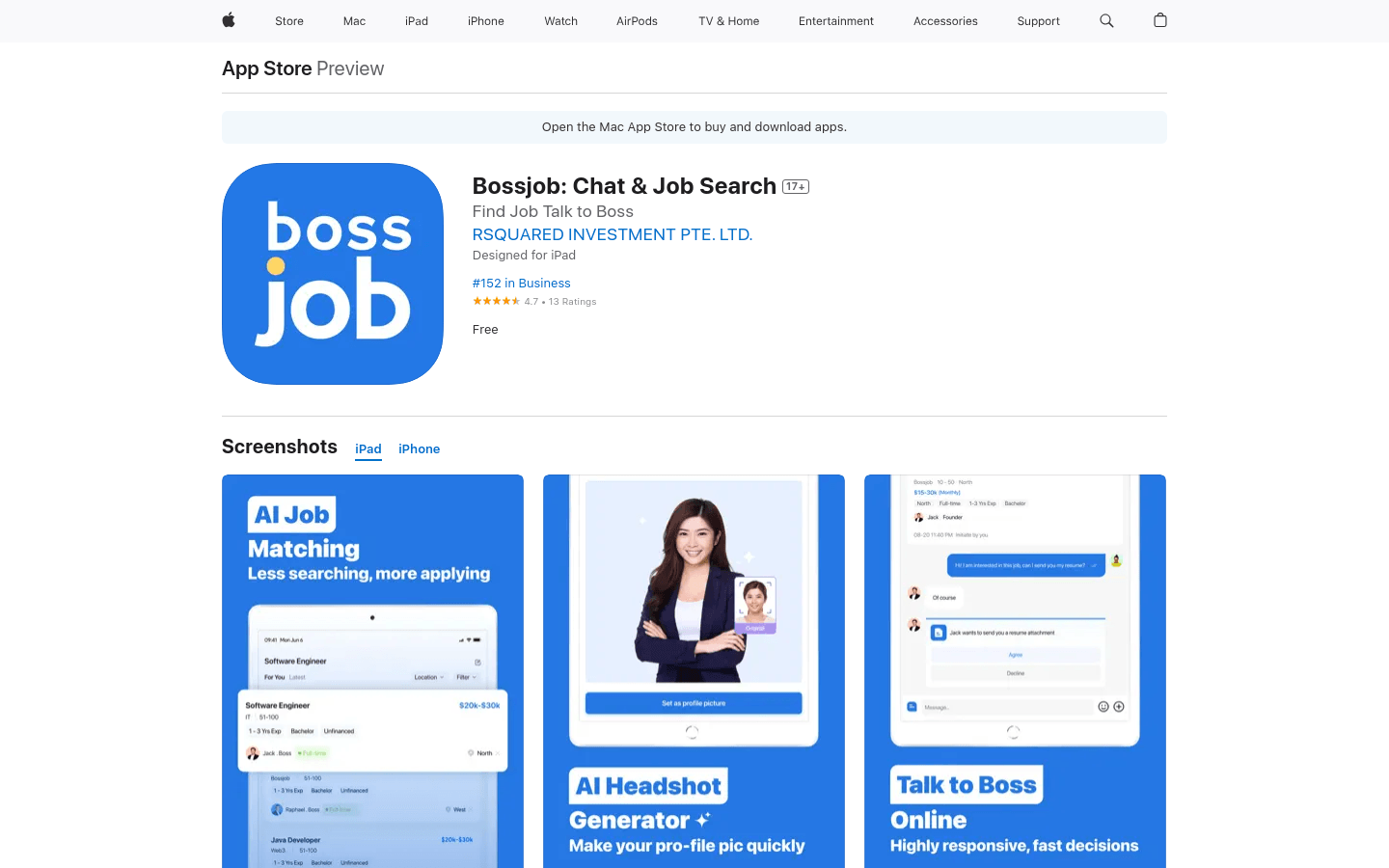Open the Accessories menu
The width and height of the screenshot is (1389, 868).
click(945, 21)
